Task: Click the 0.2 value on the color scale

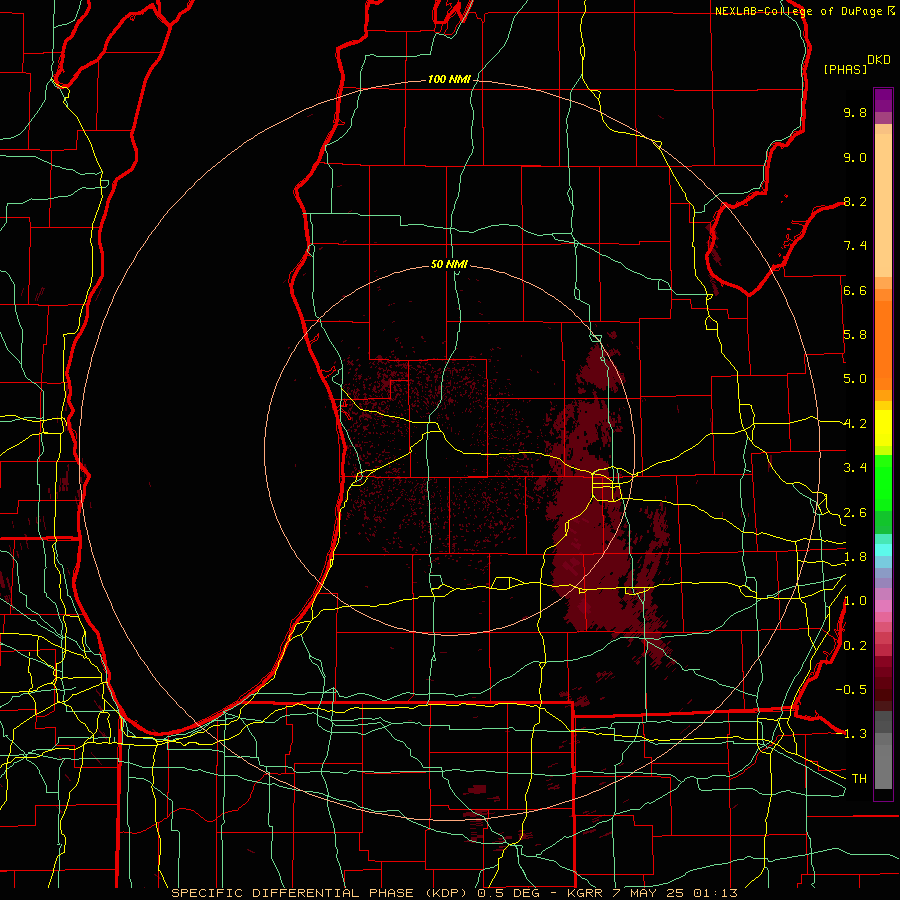Action: [x=855, y=646]
